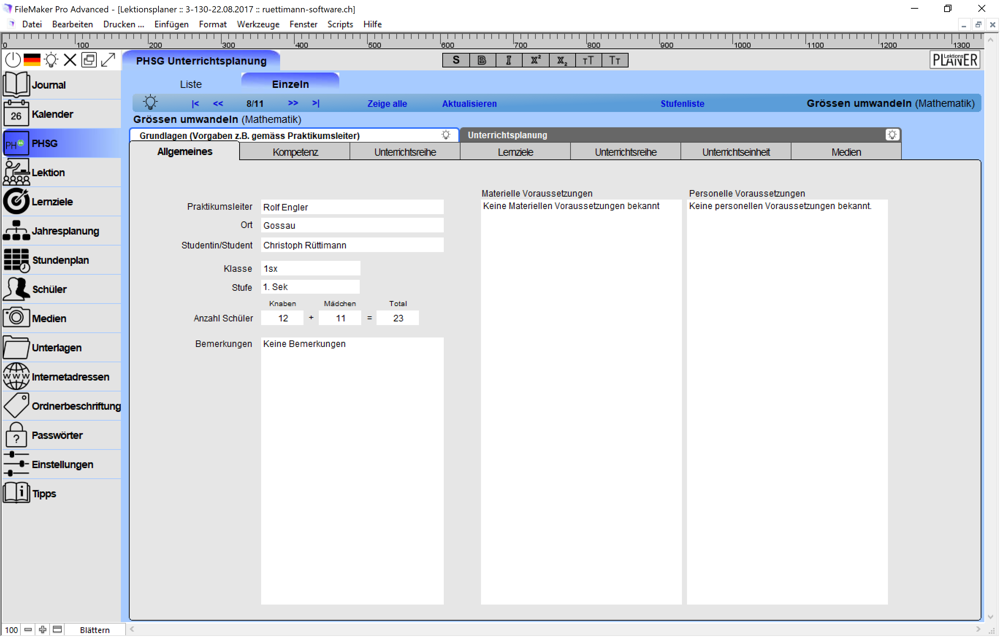Click the Aktualisieren link
The image size is (1000, 637).
469,103
